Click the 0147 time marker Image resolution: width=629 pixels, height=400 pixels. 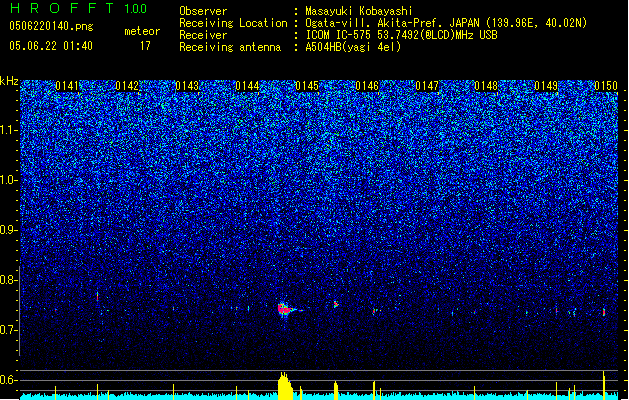427,86
